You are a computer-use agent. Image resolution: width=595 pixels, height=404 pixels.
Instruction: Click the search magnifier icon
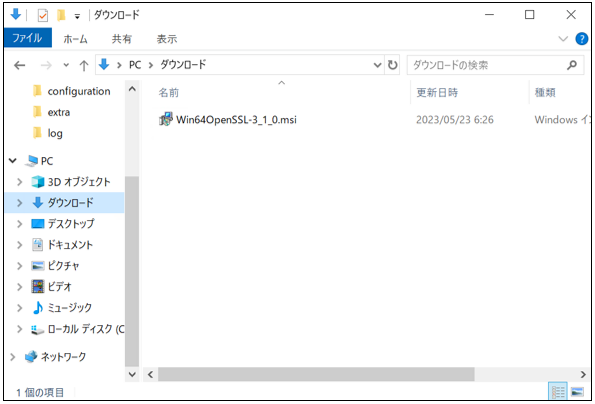click(571, 65)
